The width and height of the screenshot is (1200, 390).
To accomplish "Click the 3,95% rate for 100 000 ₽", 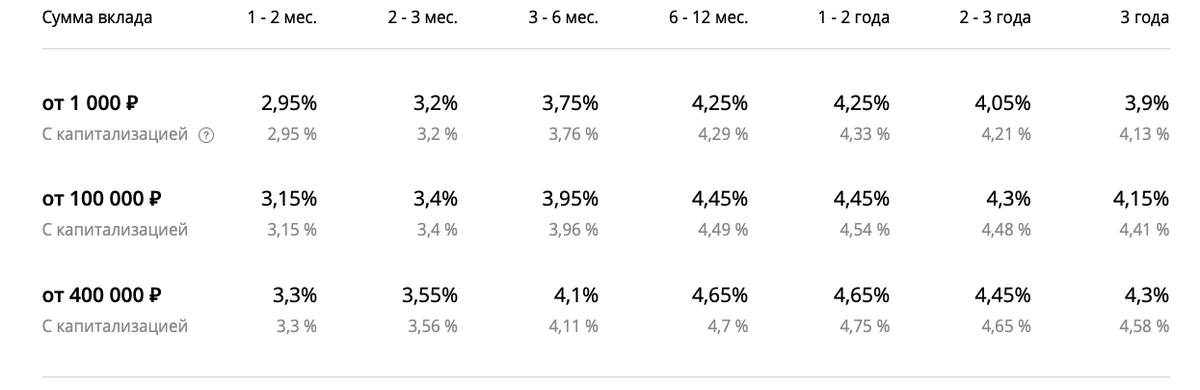I will 571,198.
